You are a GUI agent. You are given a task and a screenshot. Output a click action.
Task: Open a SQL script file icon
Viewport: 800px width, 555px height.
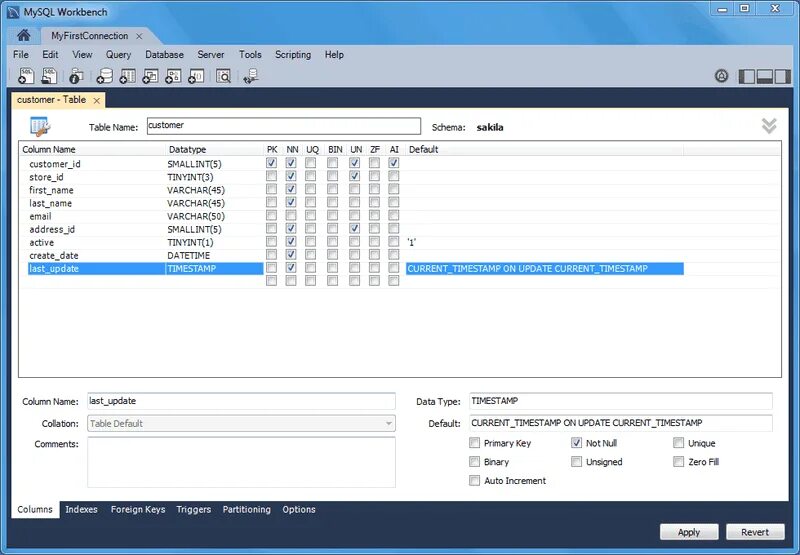(x=49, y=76)
